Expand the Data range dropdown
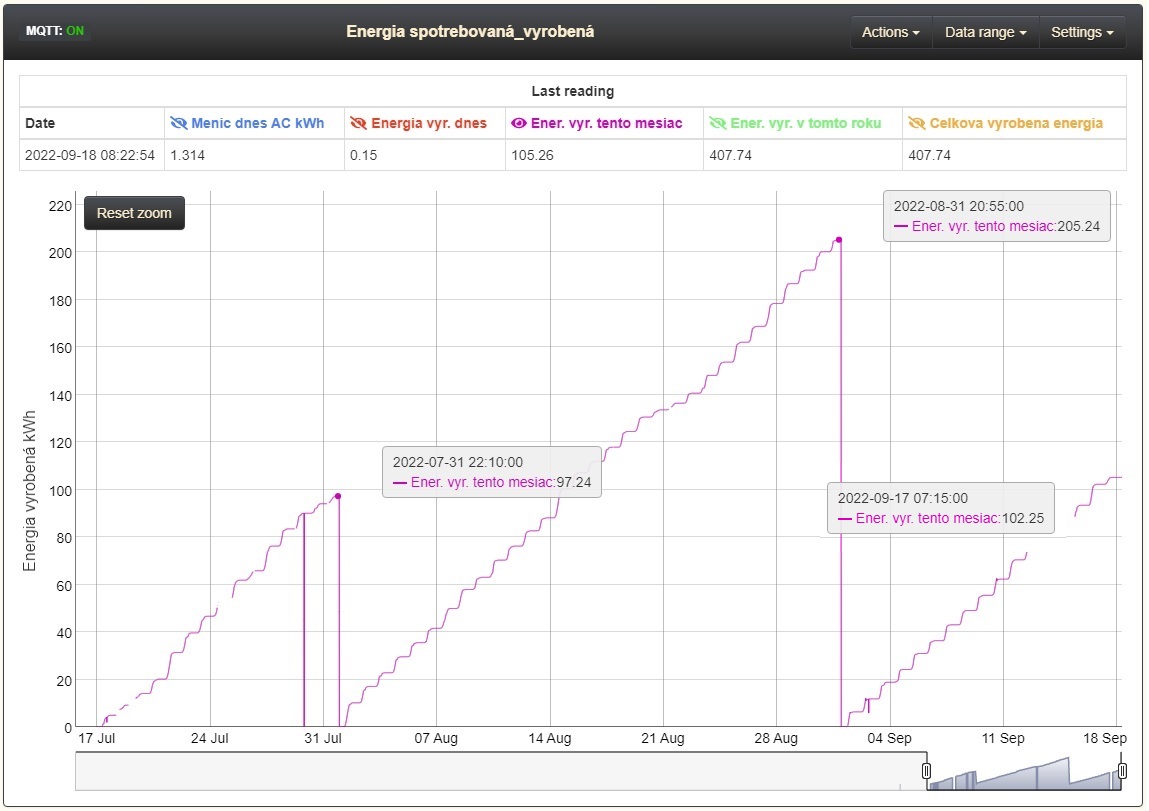1149x811 pixels. coord(985,32)
